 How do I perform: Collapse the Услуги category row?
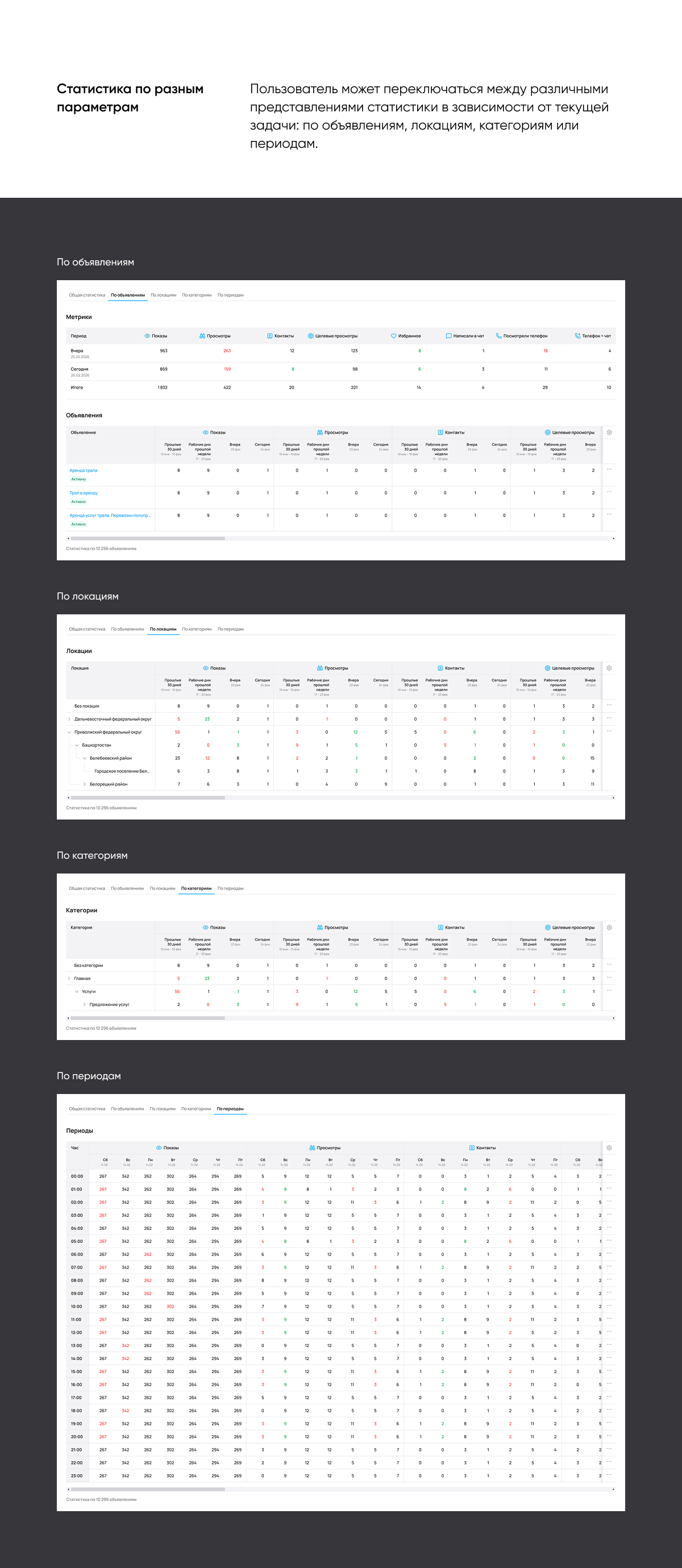[77, 992]
